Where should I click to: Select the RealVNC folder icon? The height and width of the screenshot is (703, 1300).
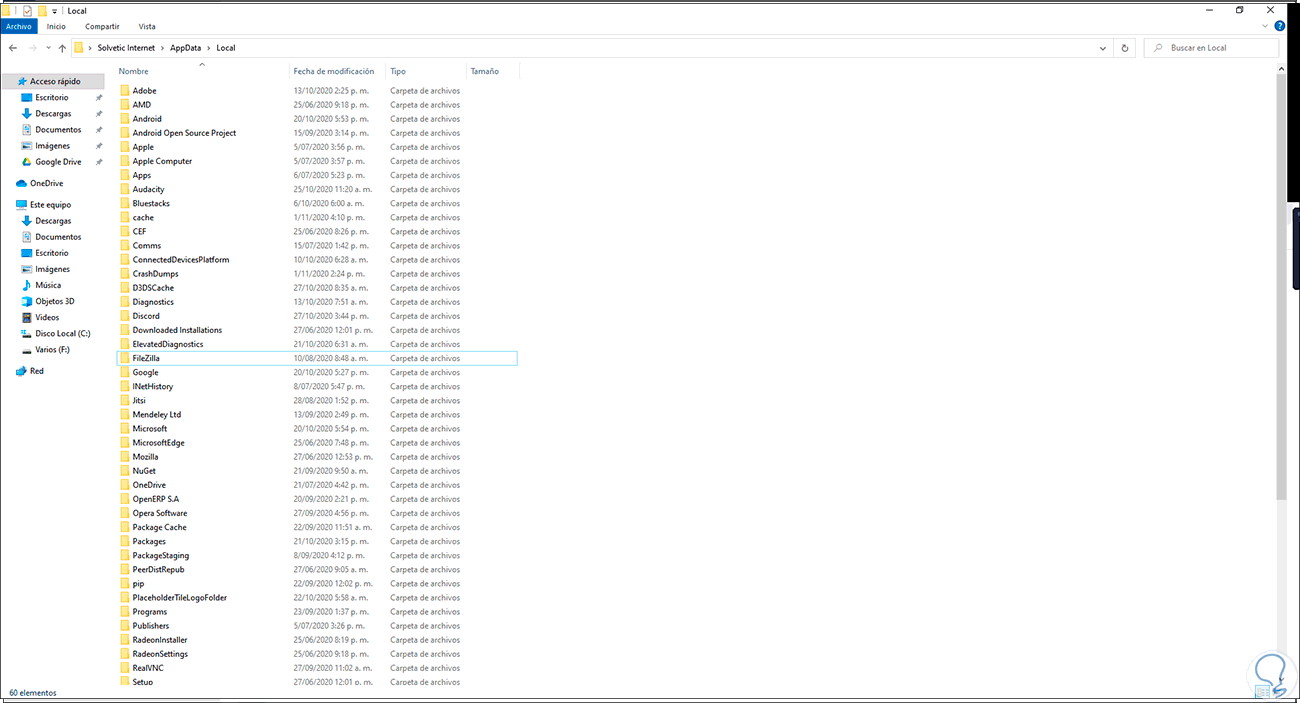tap(125, 668)
